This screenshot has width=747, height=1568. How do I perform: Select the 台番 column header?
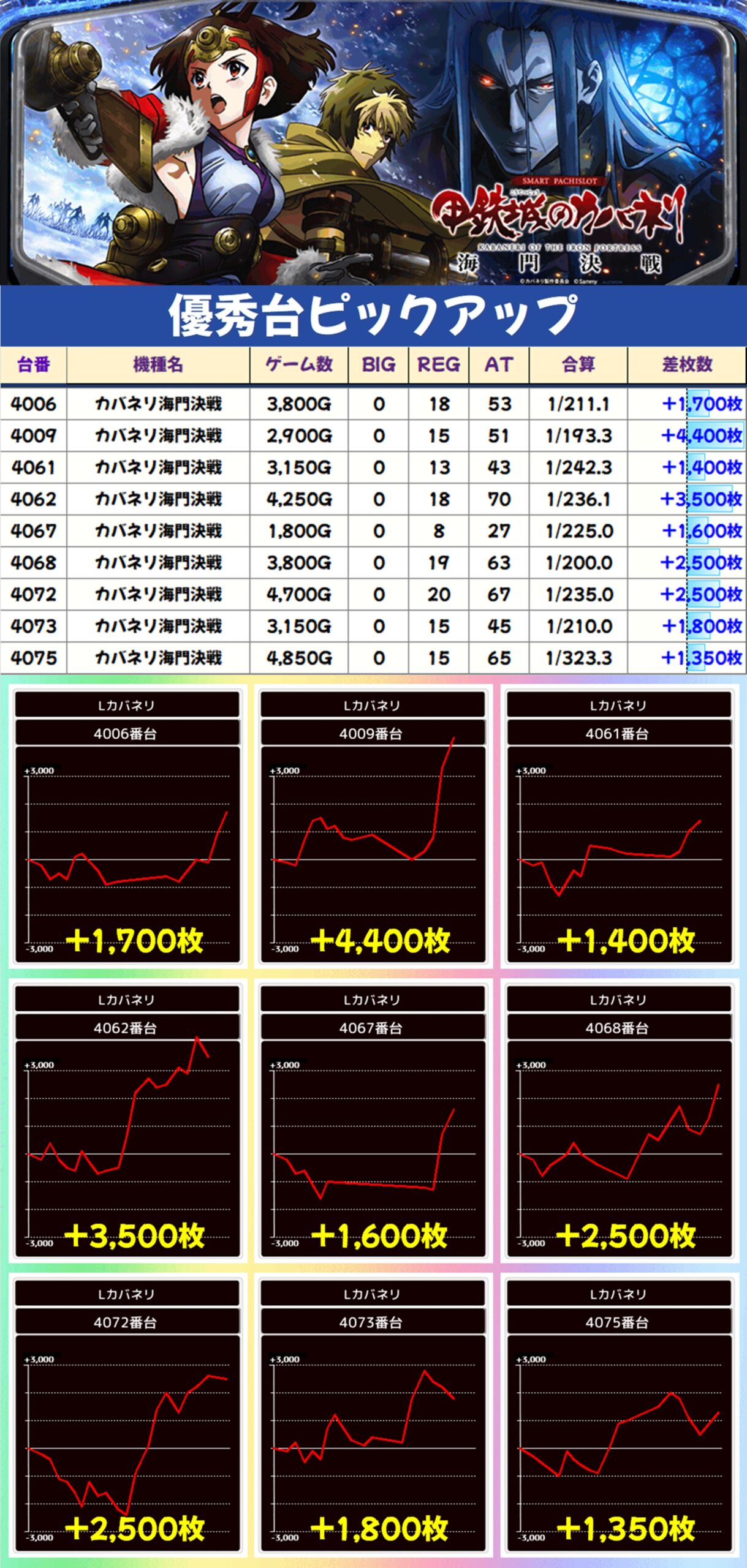coord(34,365)
